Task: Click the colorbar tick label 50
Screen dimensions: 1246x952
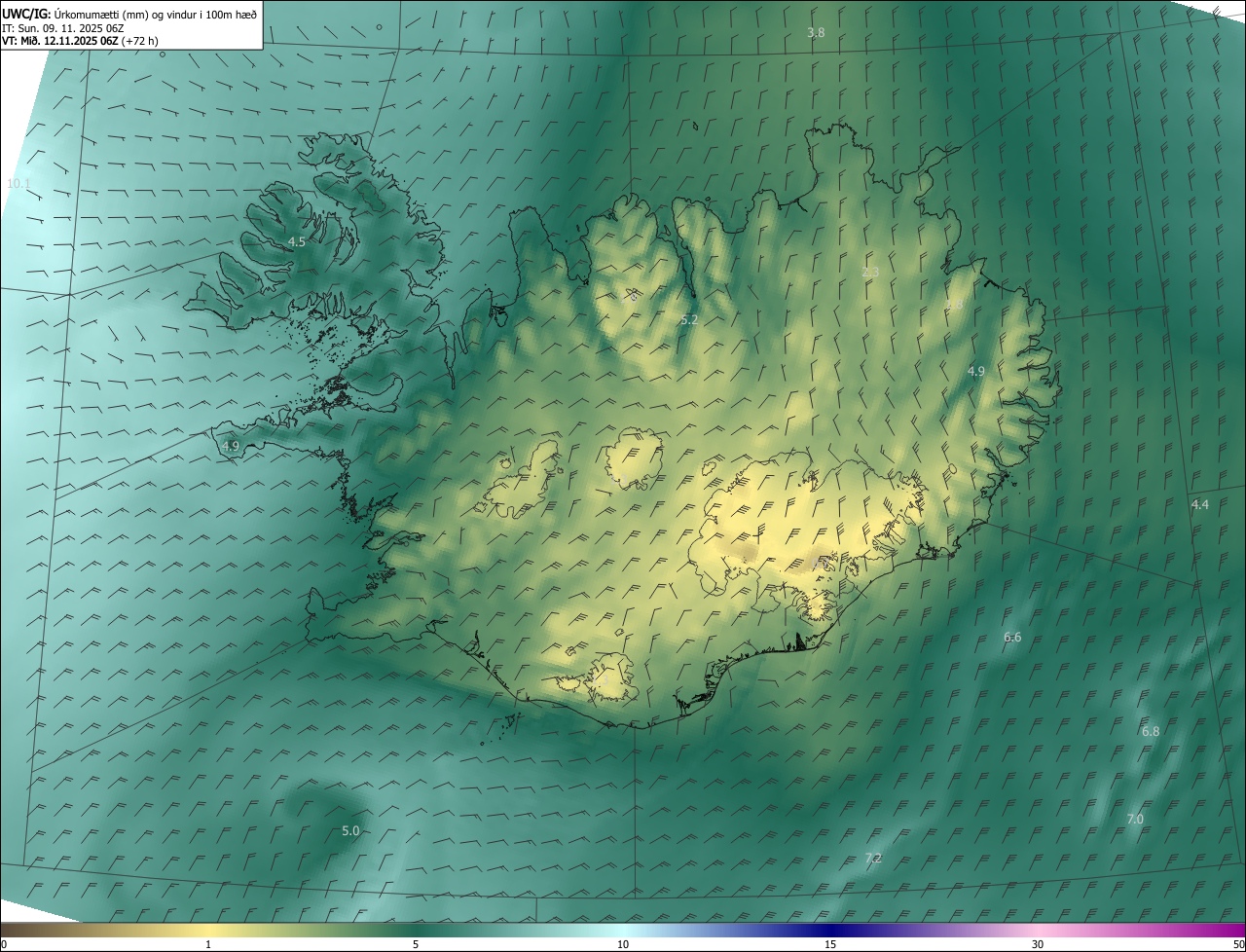Action: (1238, 944)
